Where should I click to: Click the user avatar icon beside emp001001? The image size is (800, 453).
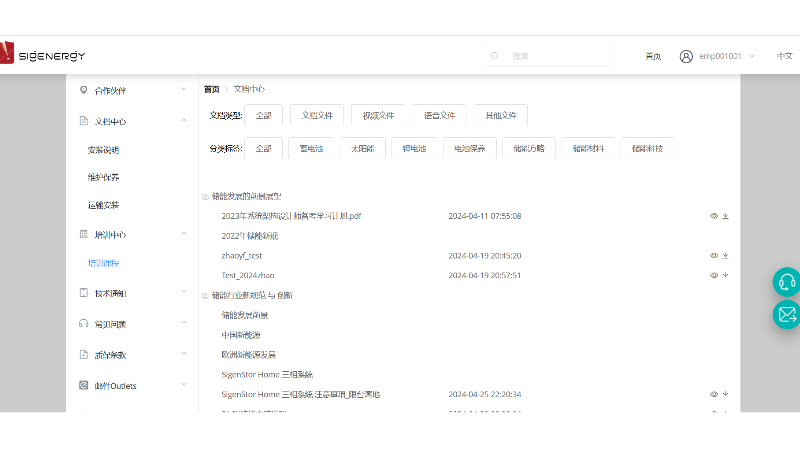pos(686,56)
